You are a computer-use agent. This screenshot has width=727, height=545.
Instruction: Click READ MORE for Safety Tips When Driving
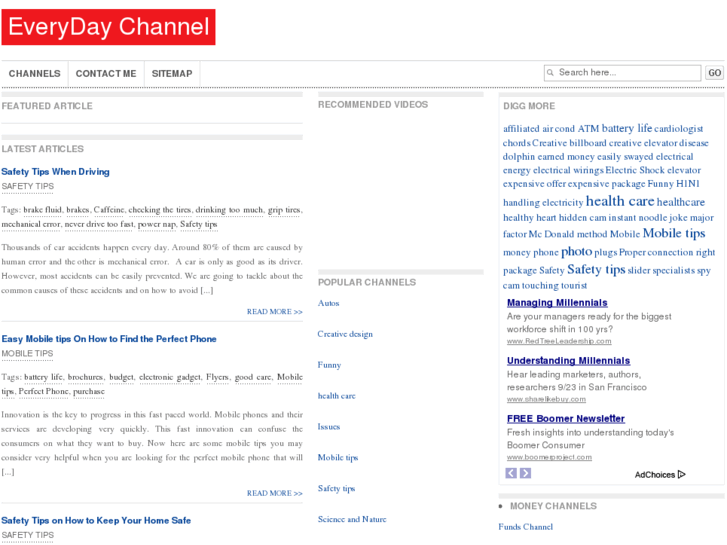tap(274, 312)
